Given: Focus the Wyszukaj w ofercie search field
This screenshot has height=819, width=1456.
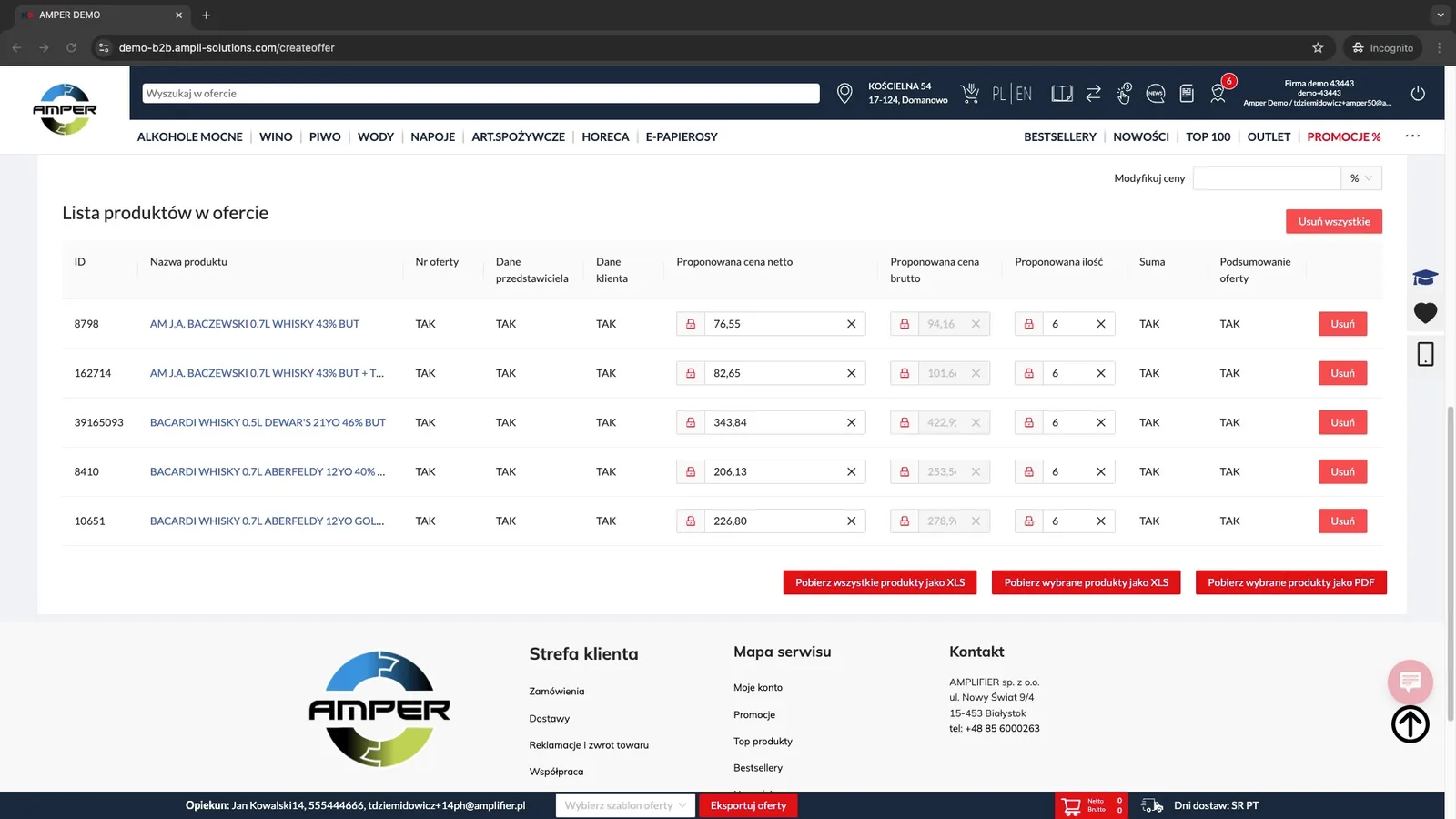Looking at the screenshot, I should pyautogui.click(x=481, y=94).
